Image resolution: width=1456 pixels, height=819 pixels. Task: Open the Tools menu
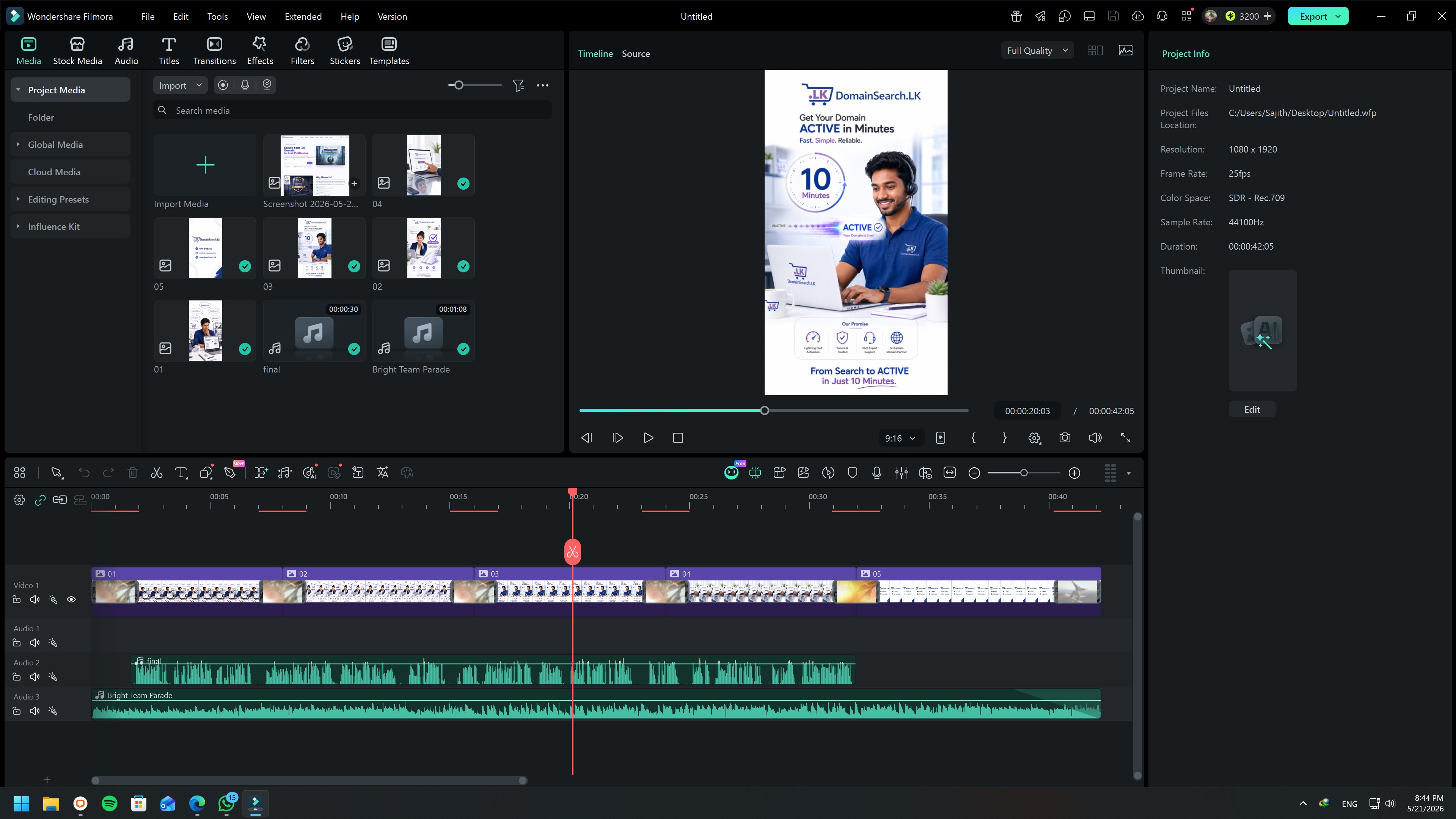[x=218, y=16]
